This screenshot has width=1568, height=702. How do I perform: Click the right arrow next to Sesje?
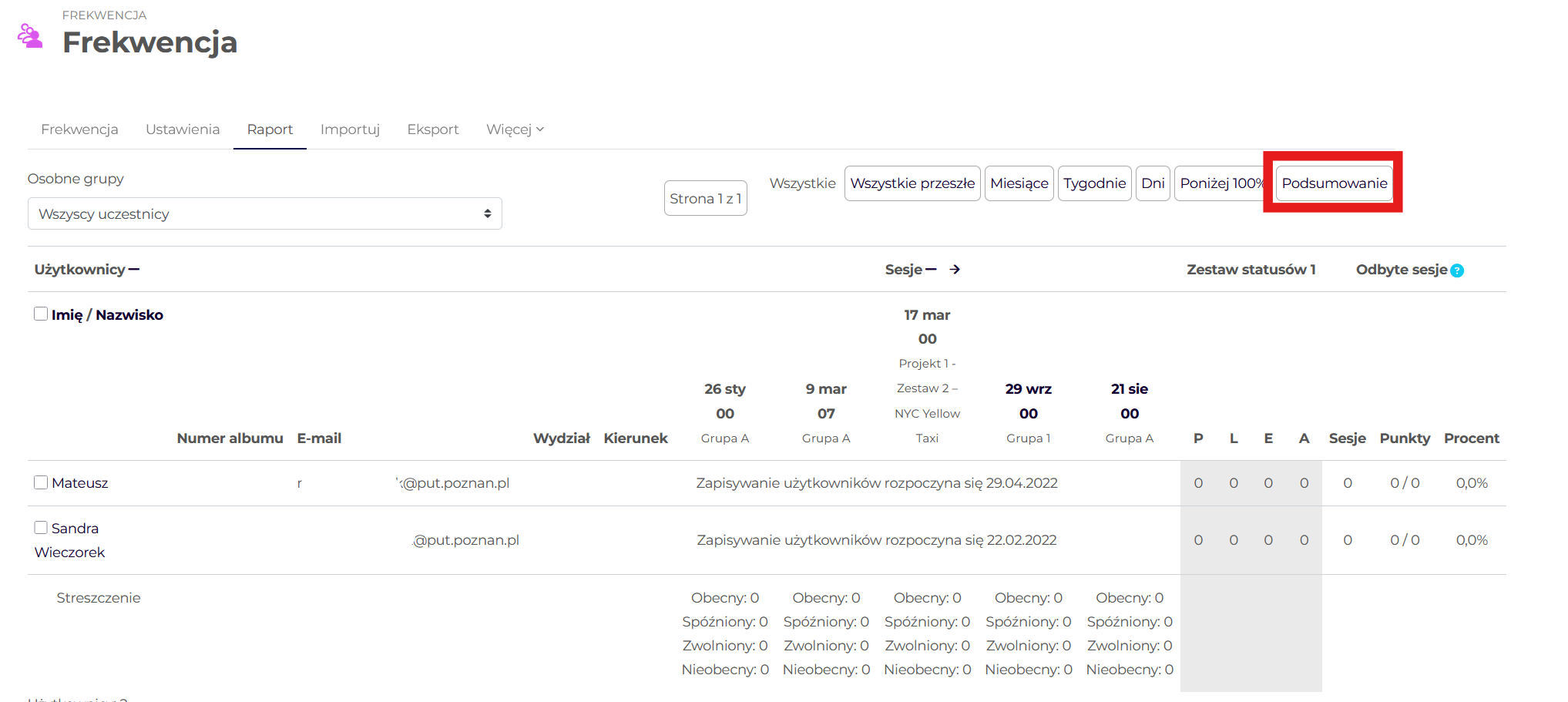[x=955, y=270]
